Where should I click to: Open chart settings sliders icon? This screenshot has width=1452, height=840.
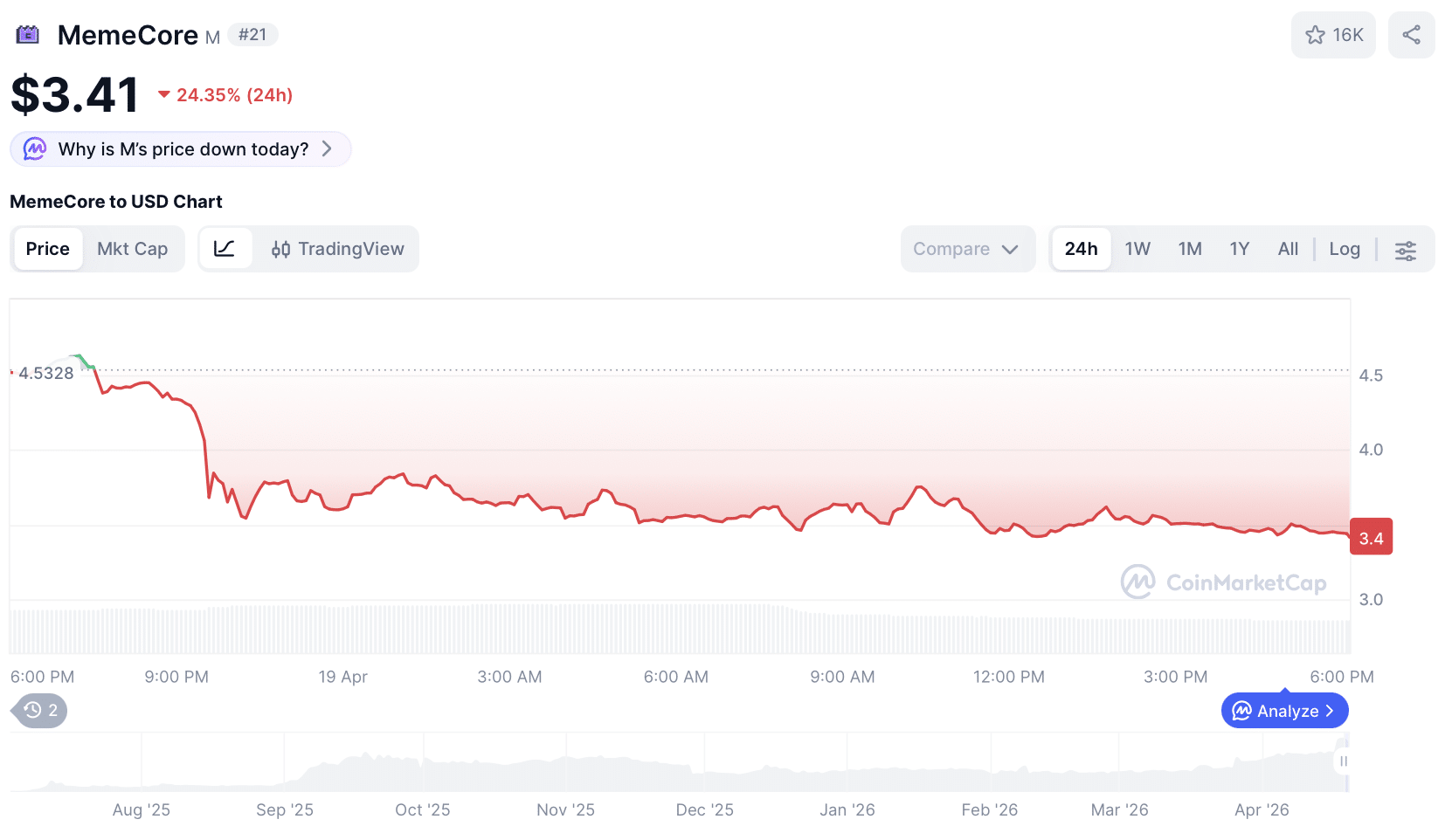(x=1405, y=251)
